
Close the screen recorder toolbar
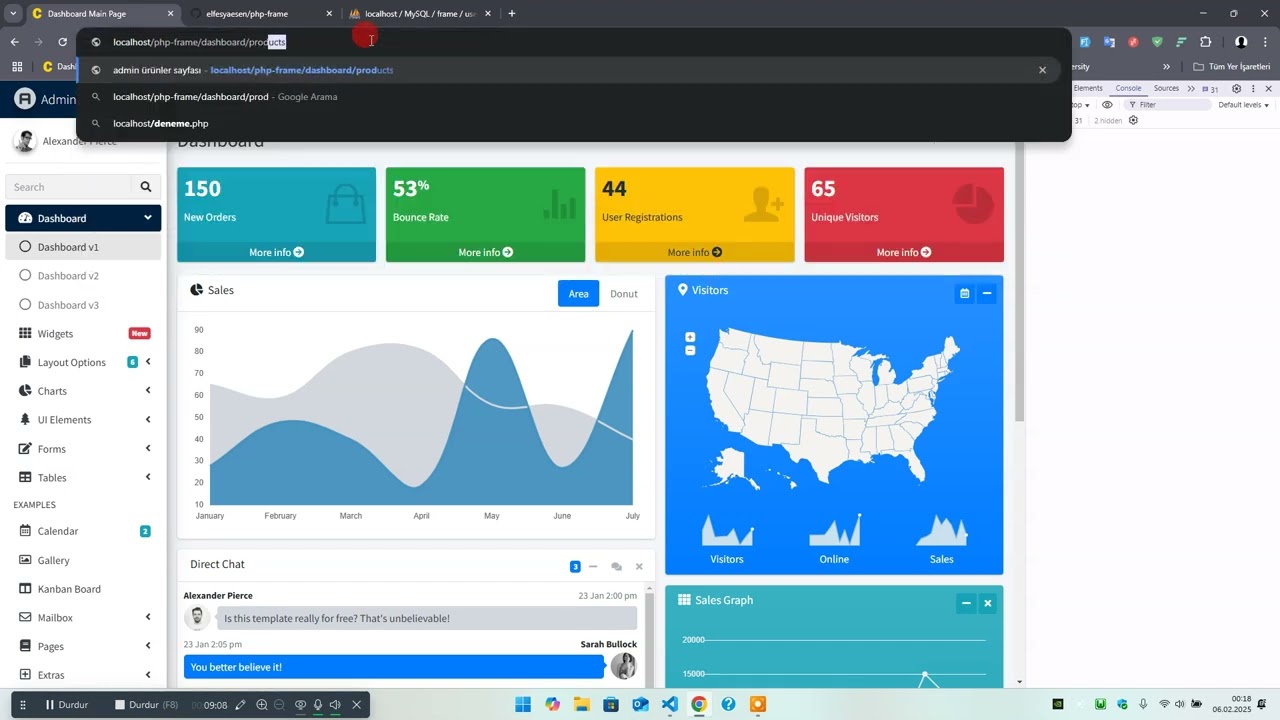pos(356,705)
